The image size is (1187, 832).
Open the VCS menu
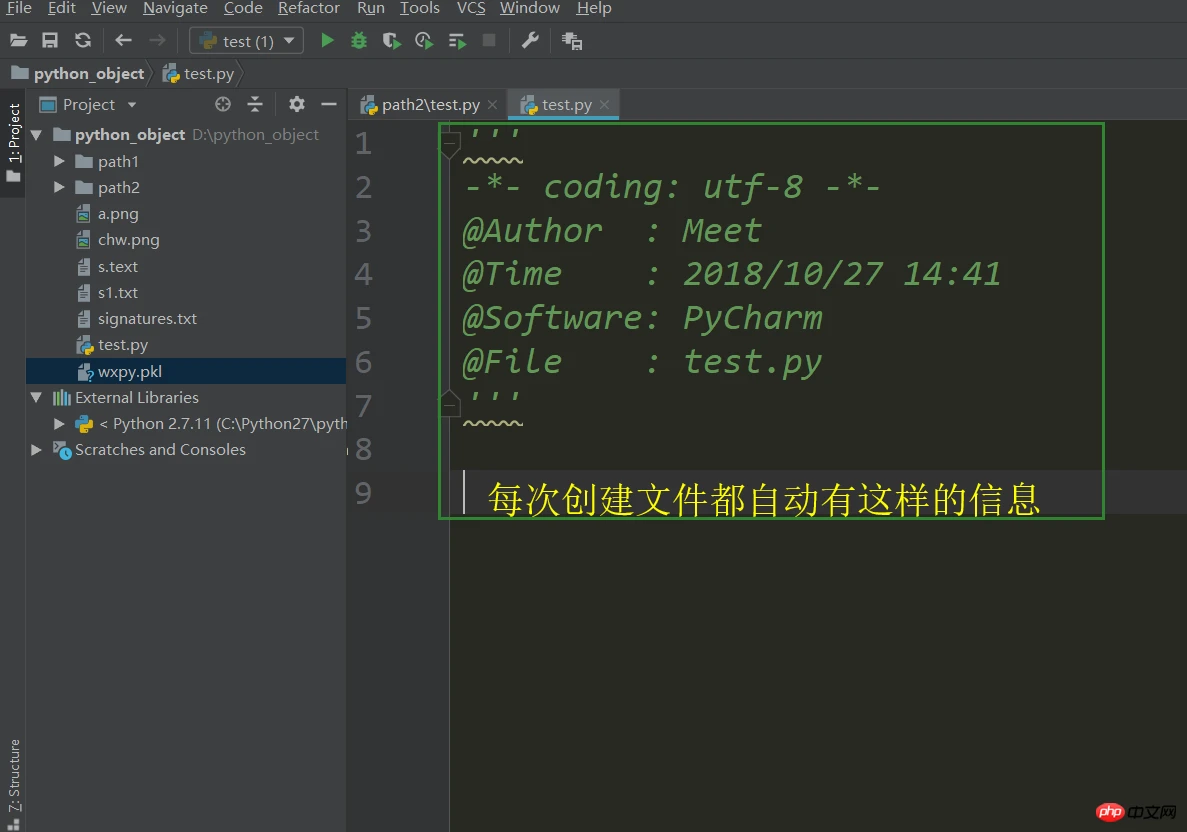(x=471, y=8)
